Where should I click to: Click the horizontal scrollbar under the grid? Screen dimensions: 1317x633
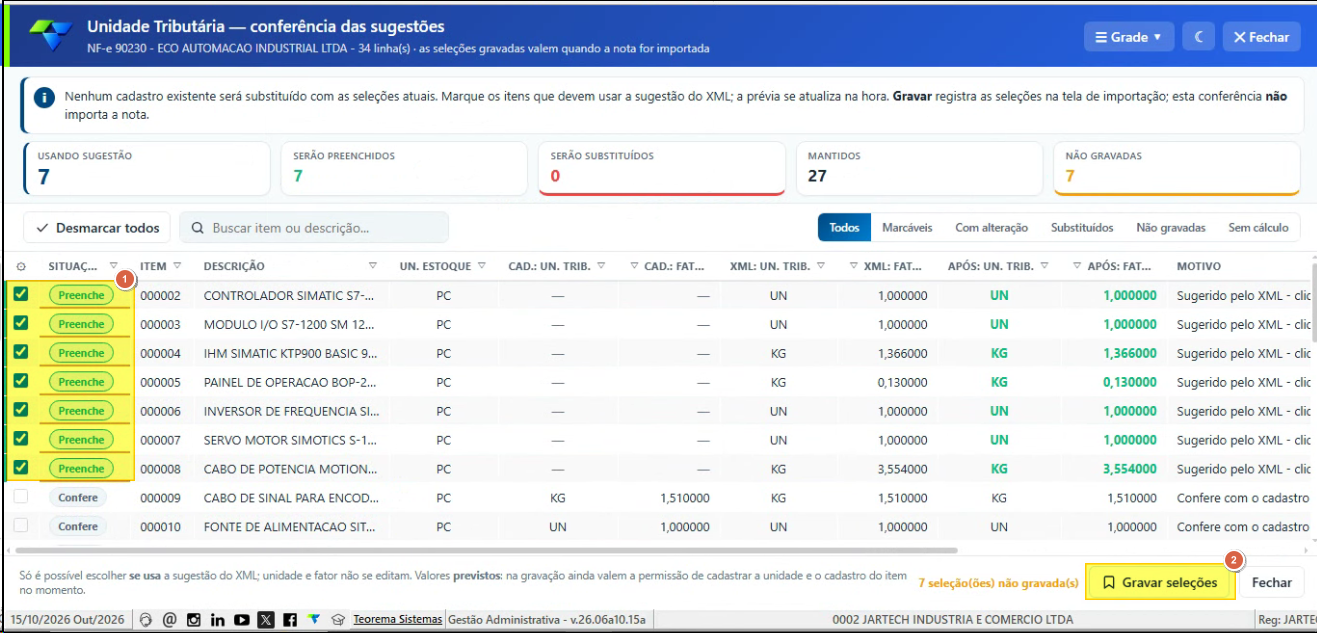(487, 550)
